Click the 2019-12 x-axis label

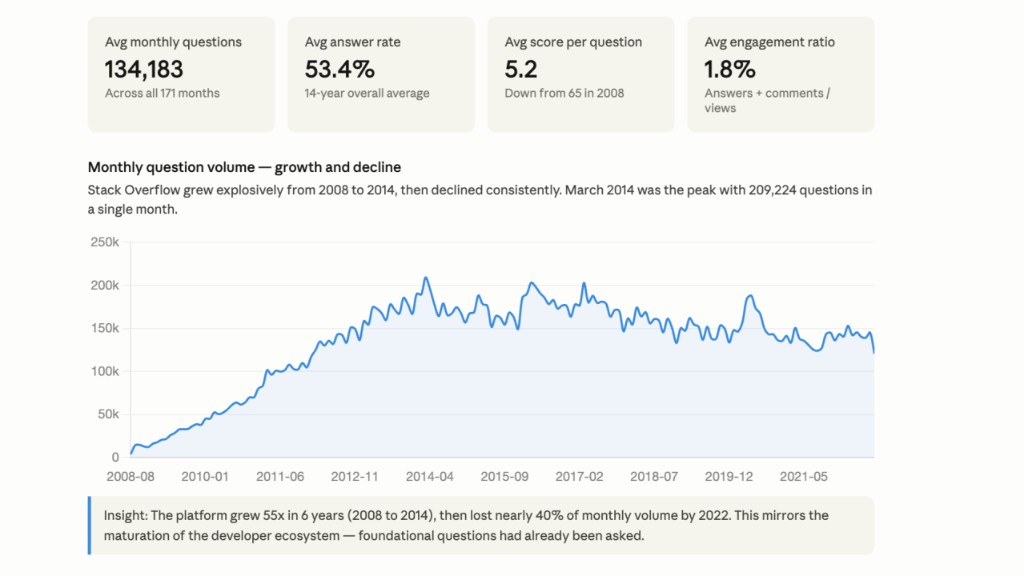click(729, 477)
